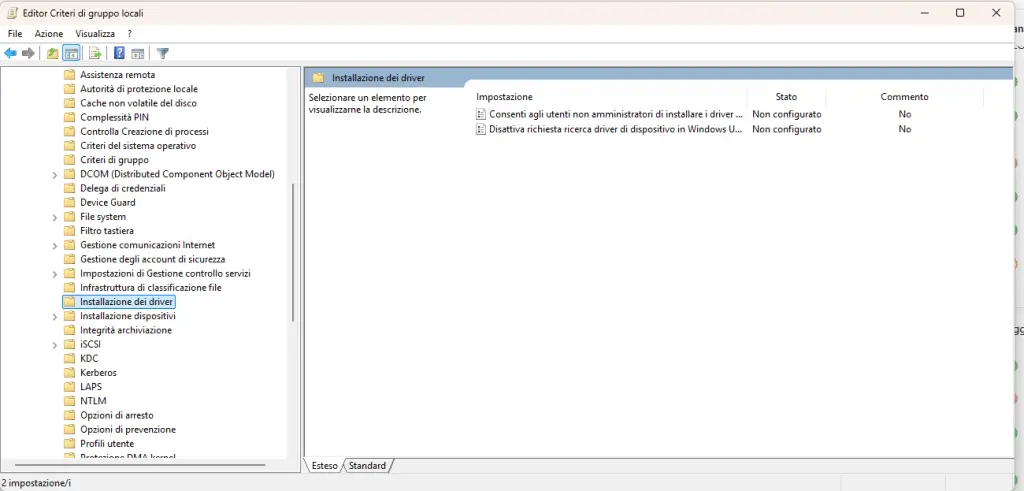
Task: Click Non configurato status of Consenti agli utenti
Action: pos(786,114)
